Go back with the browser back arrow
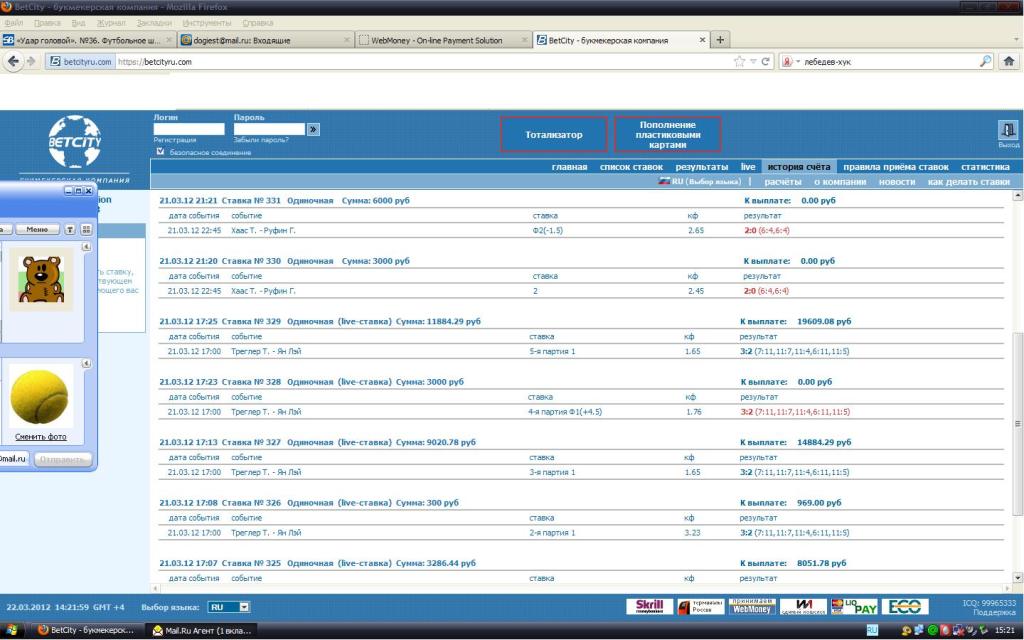 tap(12, 61)
